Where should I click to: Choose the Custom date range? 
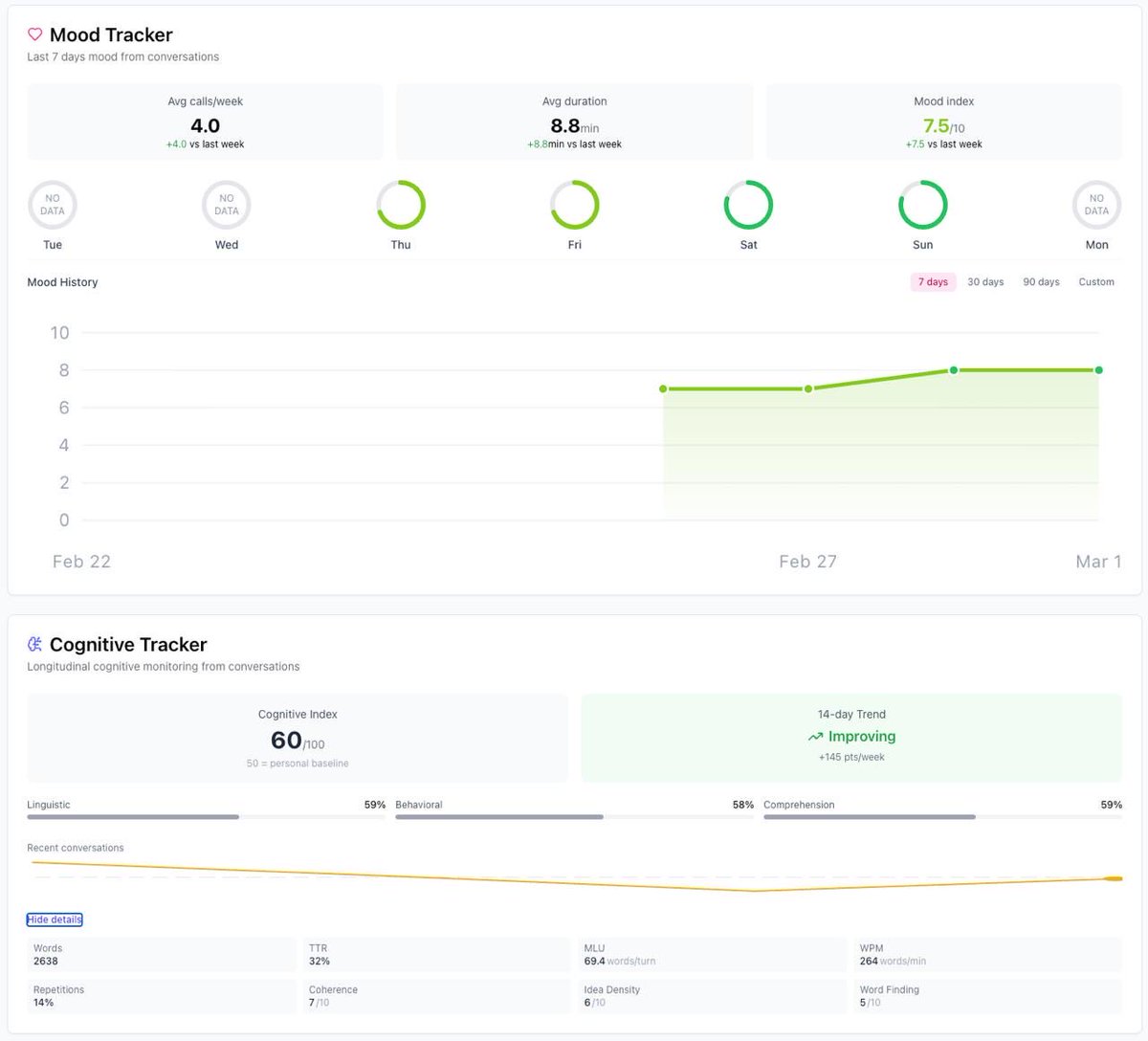[1096, 282]
